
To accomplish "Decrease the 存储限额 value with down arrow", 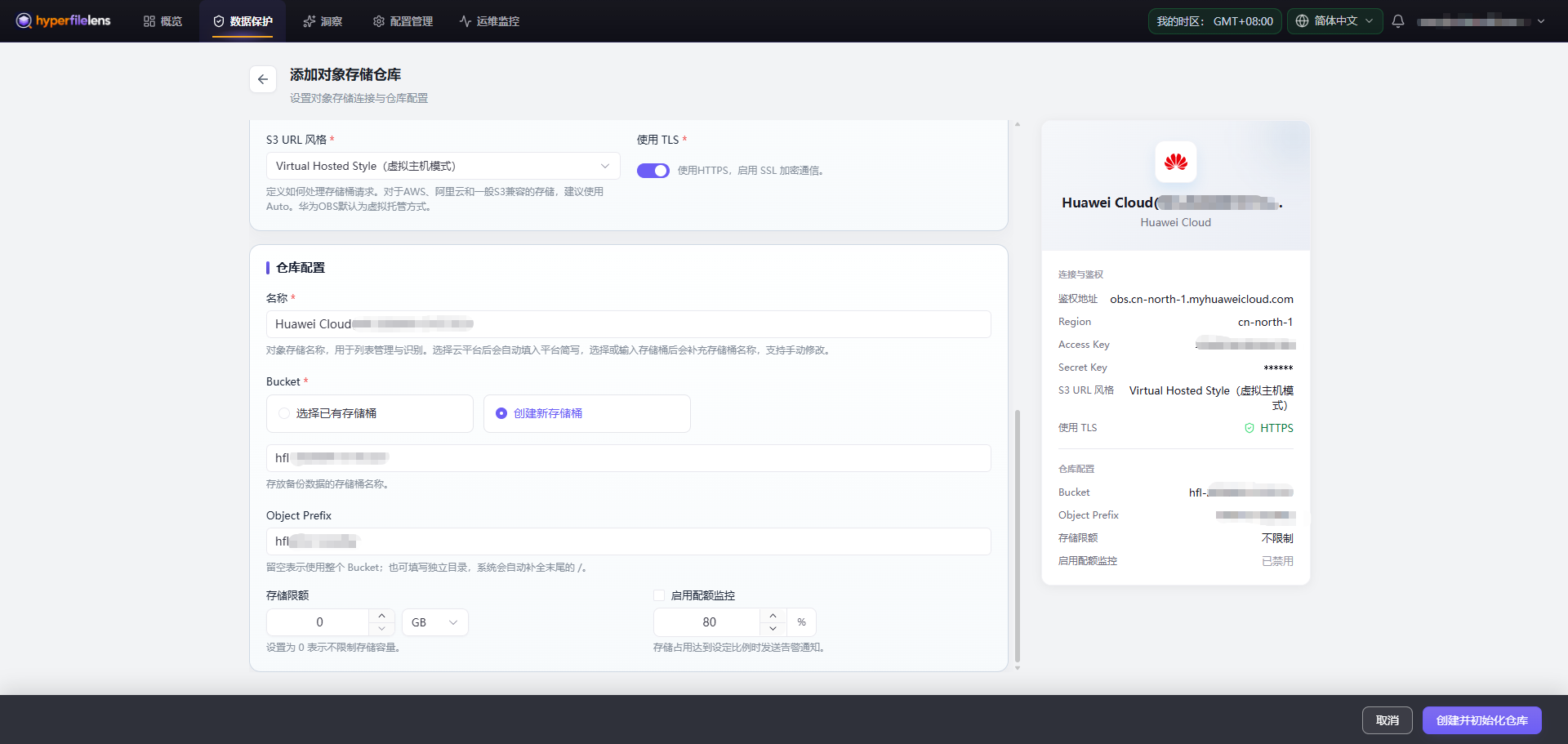I will (x=381, y=629).
